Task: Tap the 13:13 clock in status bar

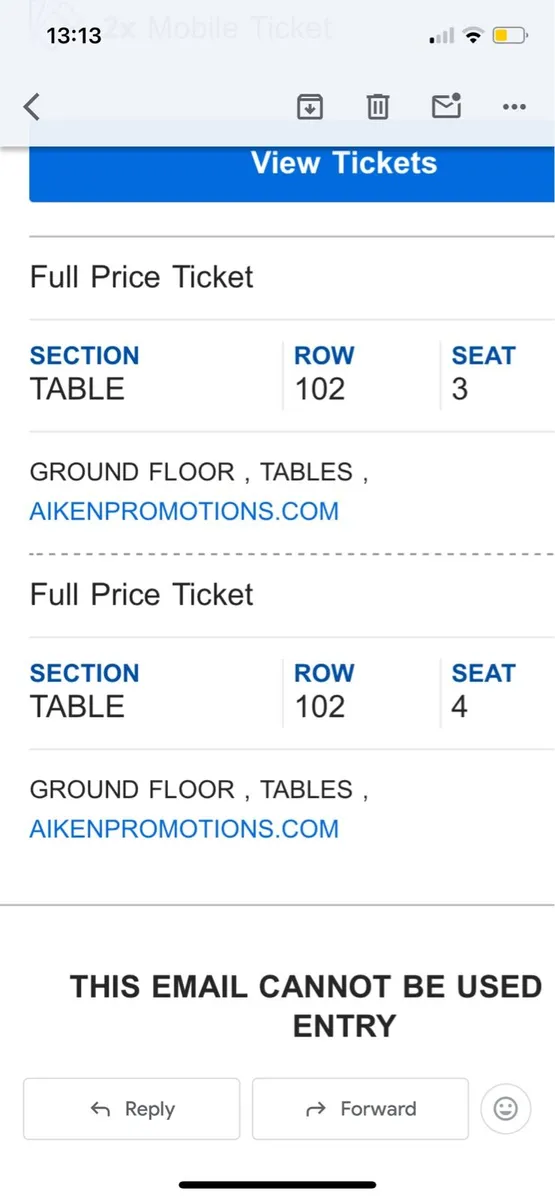Action: pyautogui.click(x=74, y=36)
